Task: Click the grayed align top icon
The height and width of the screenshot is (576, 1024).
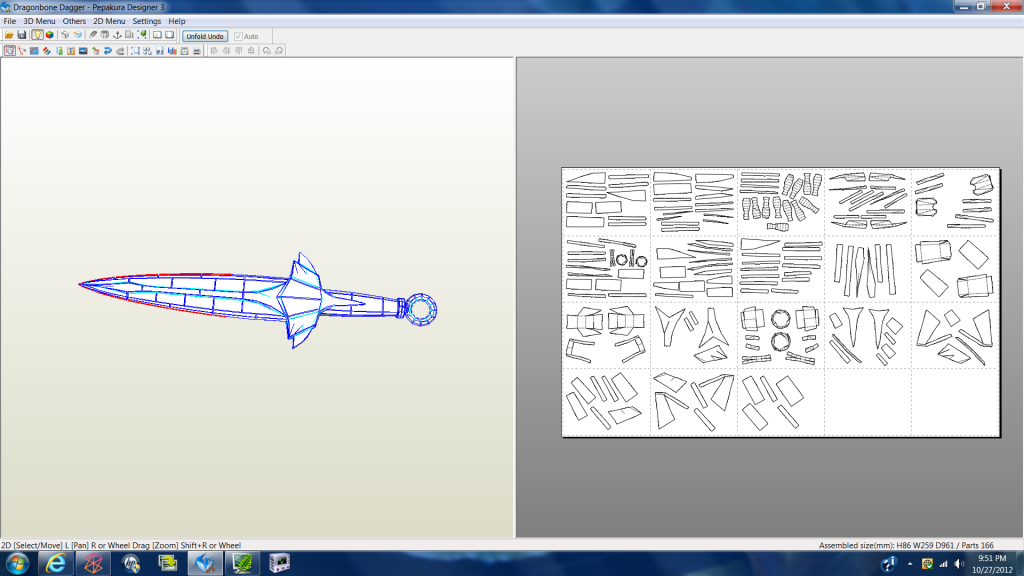Action: 239,51
